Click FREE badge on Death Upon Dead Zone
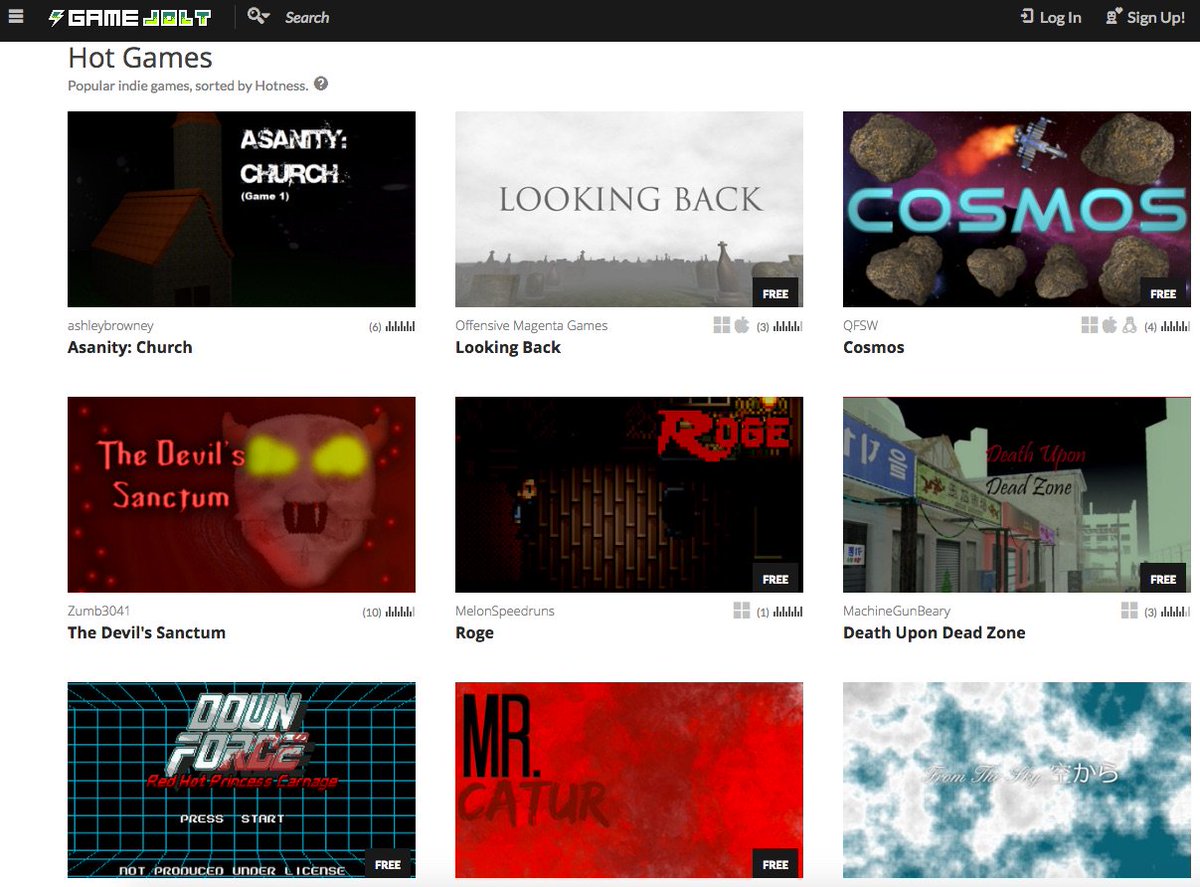 [1163, 579]
